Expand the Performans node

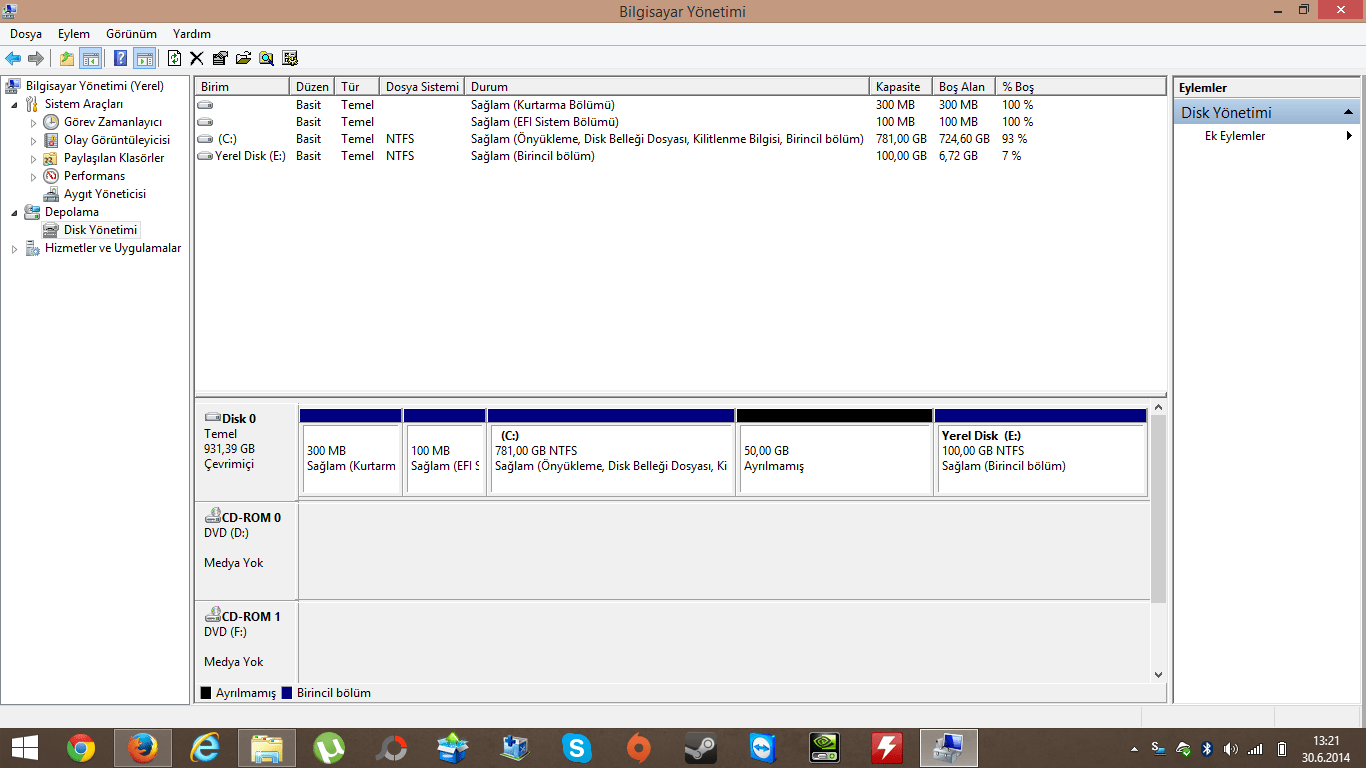click(x=33, y=176)
